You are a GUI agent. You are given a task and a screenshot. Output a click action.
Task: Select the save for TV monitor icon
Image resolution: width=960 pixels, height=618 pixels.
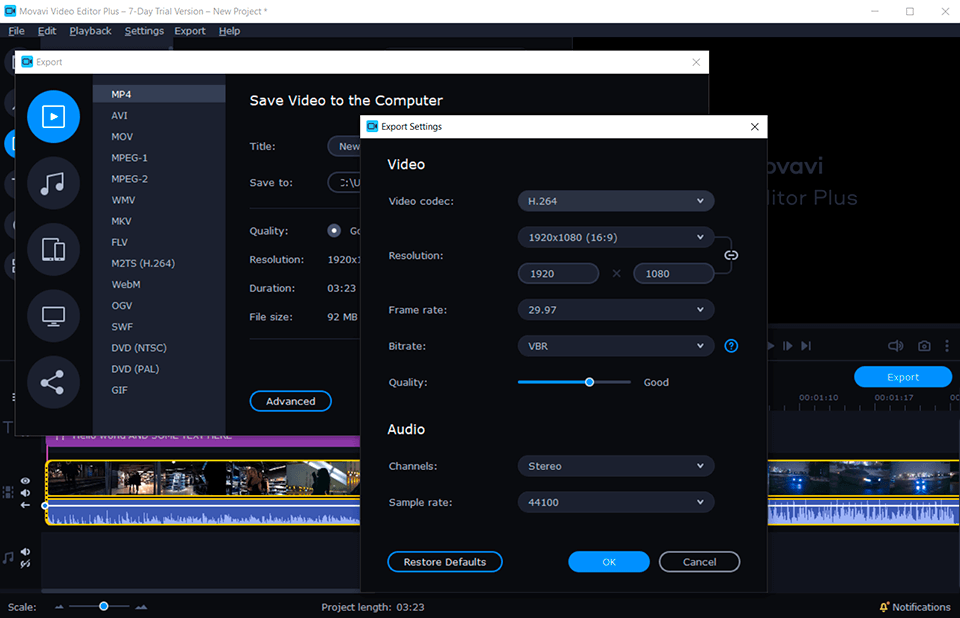point(53,315)
